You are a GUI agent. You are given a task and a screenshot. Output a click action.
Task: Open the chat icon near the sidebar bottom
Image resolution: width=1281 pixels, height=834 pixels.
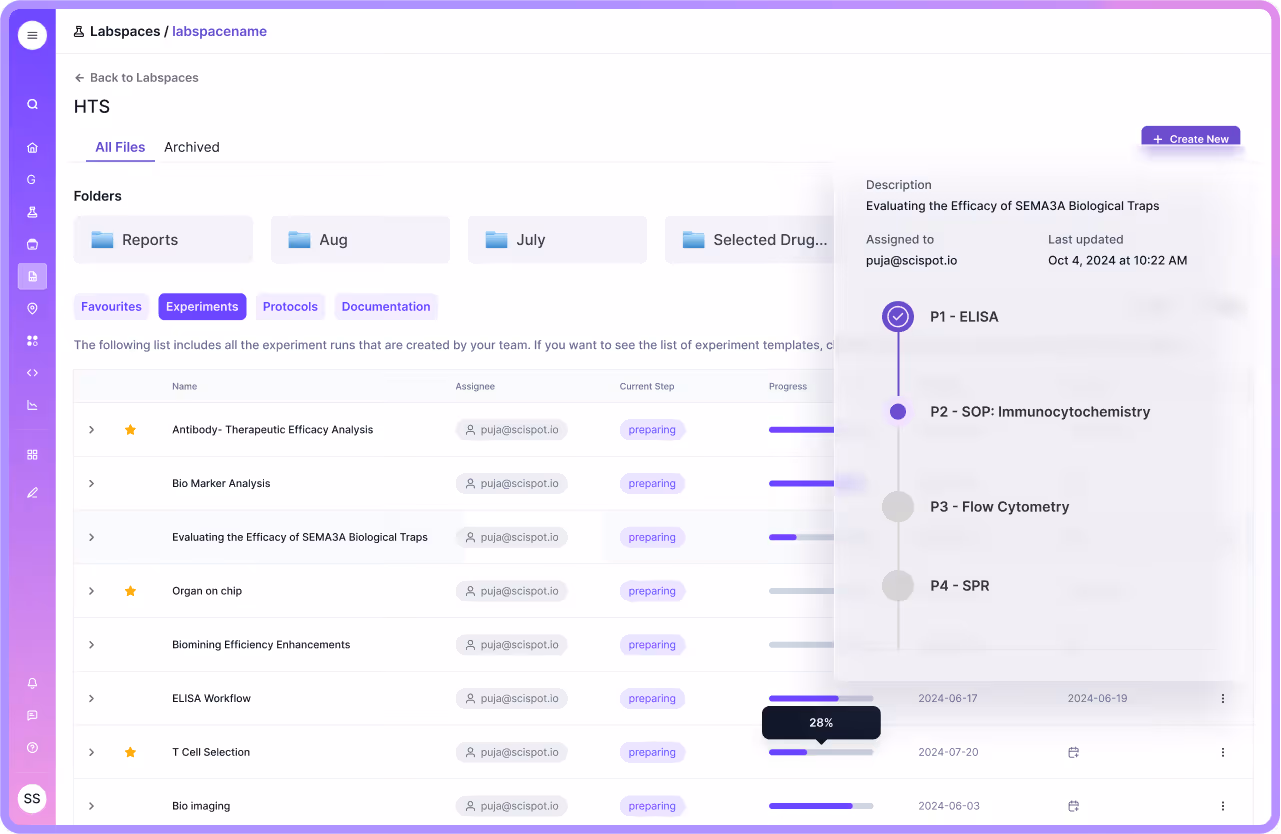coord(31,715)
